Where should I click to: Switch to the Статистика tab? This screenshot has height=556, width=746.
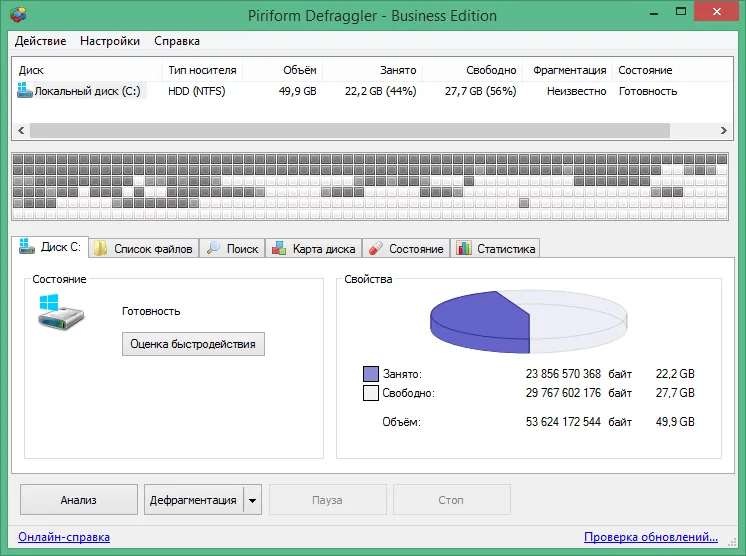[x=495, y=248]
